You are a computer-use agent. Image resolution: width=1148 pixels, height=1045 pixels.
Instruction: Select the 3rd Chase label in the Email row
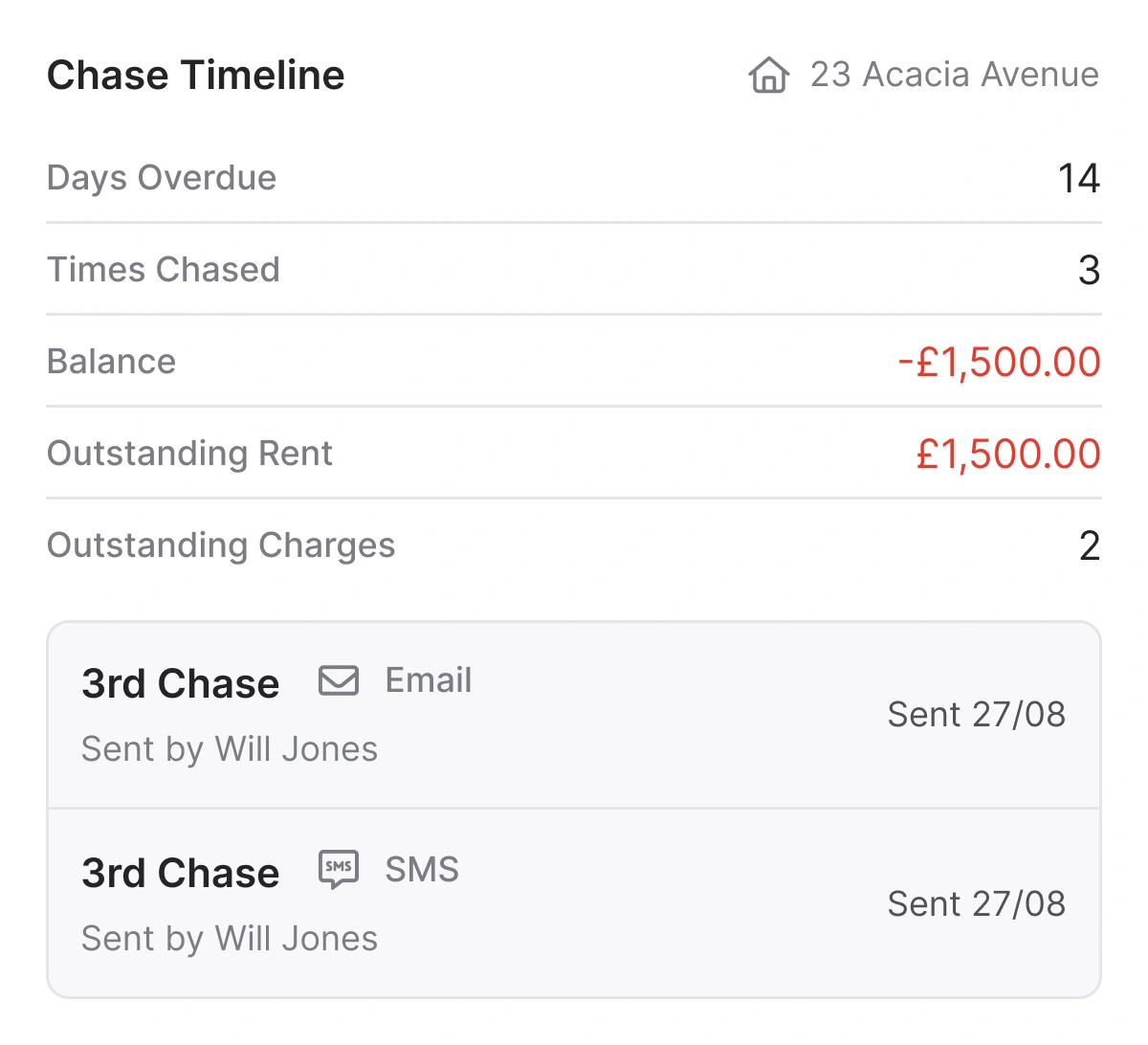(x=180, y=682)
